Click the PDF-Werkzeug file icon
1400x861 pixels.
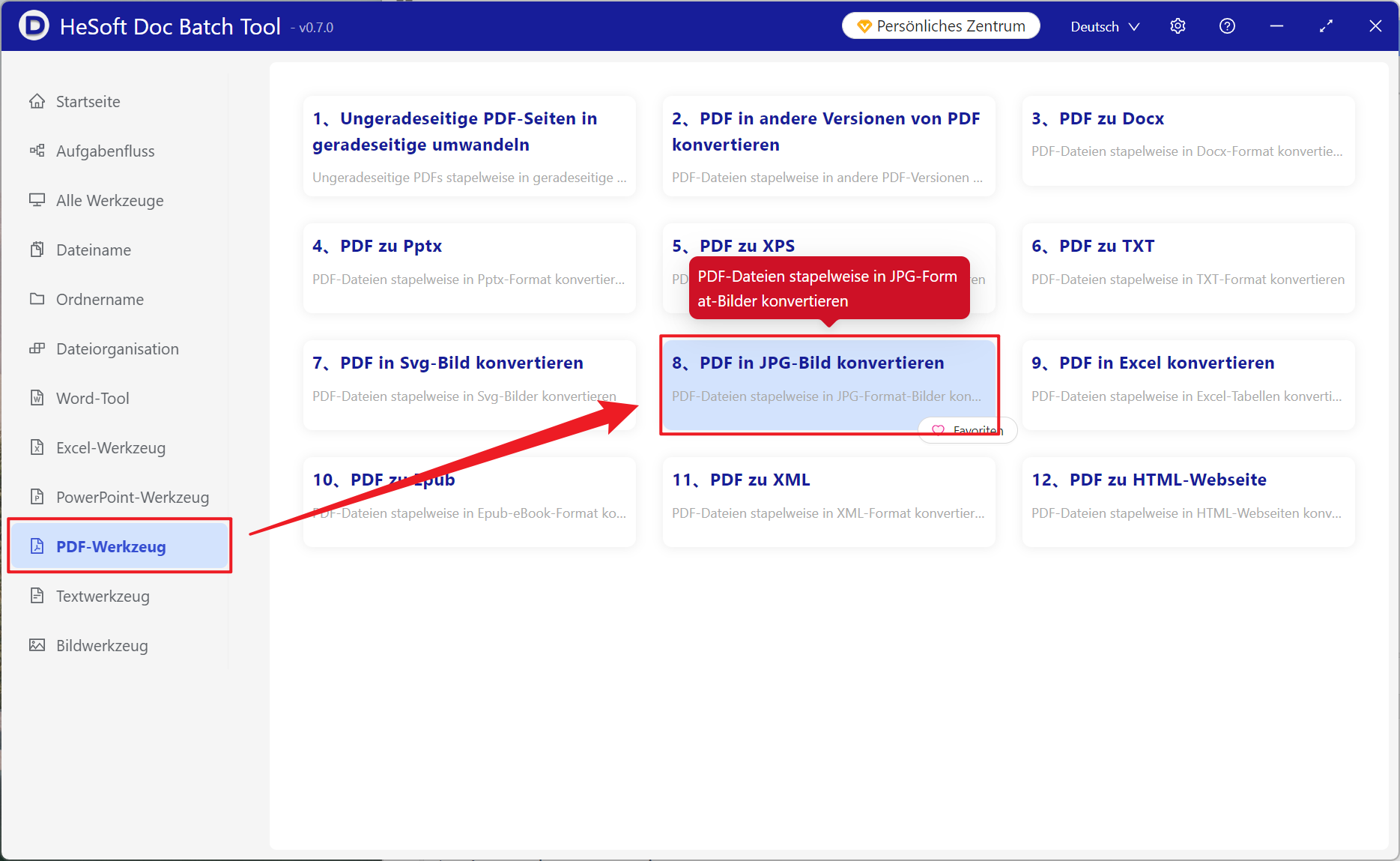(37, 546)
